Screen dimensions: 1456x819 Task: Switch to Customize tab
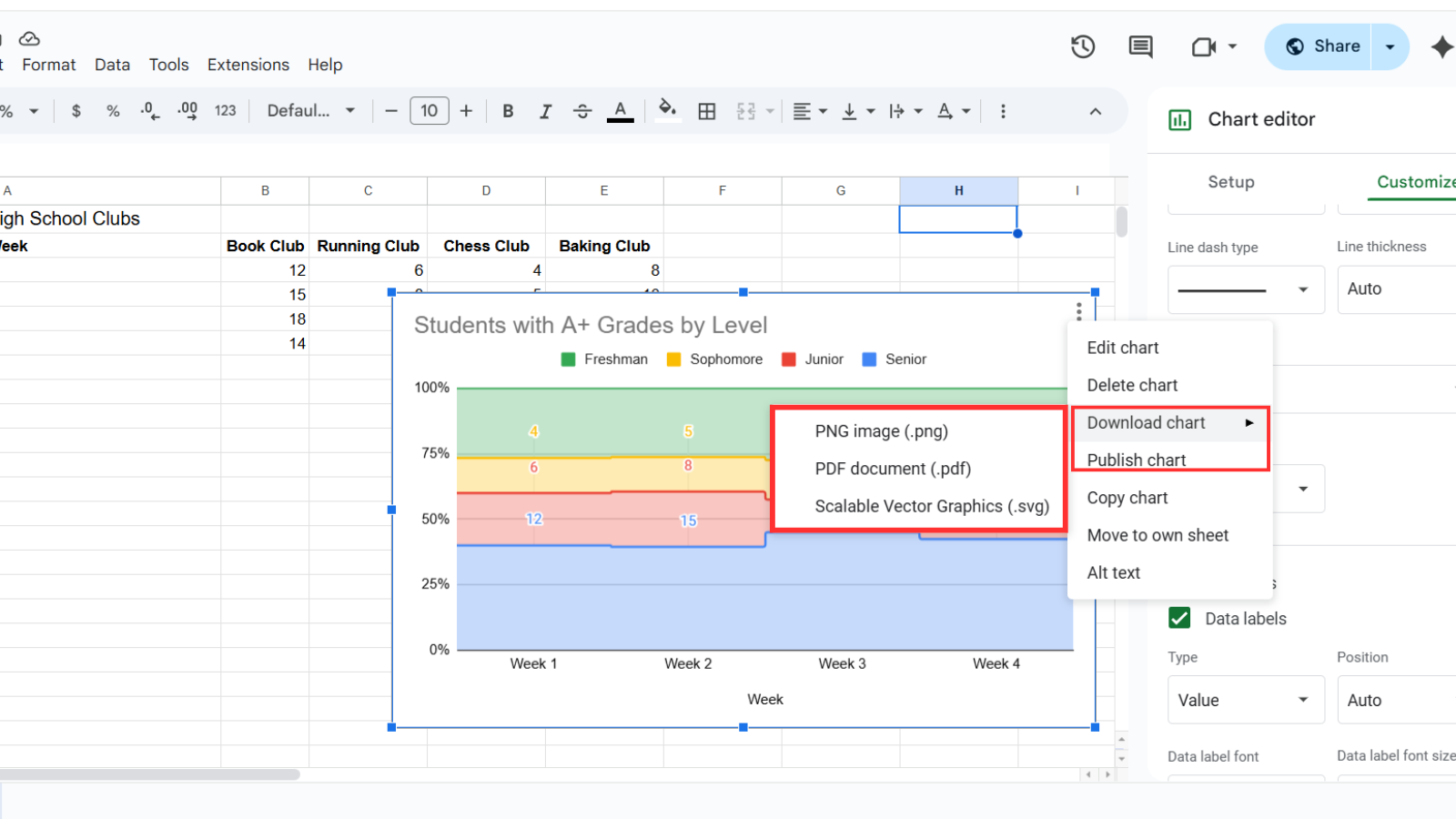click(1415, 182)
